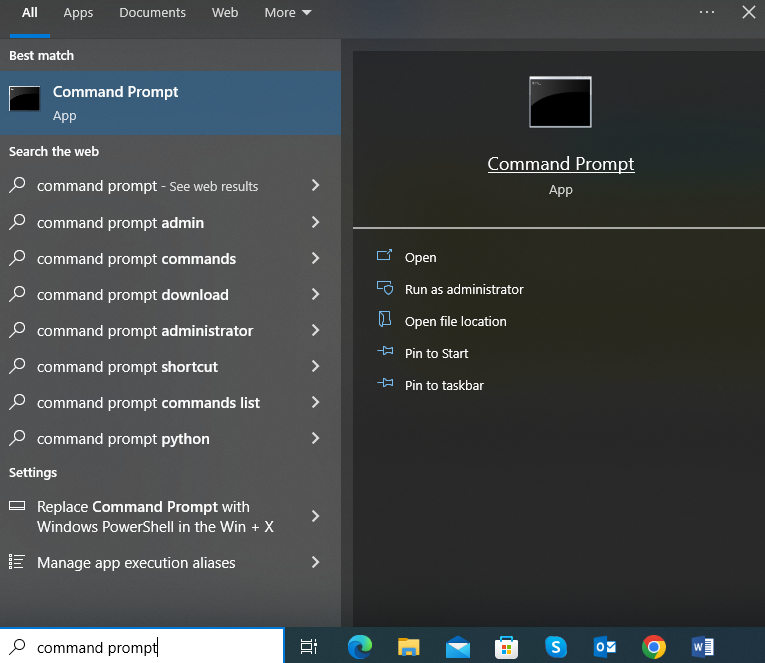This screenshot has width=765, height=663.
Task: Choose Pin to taskbar
Action: click(444, 385)
